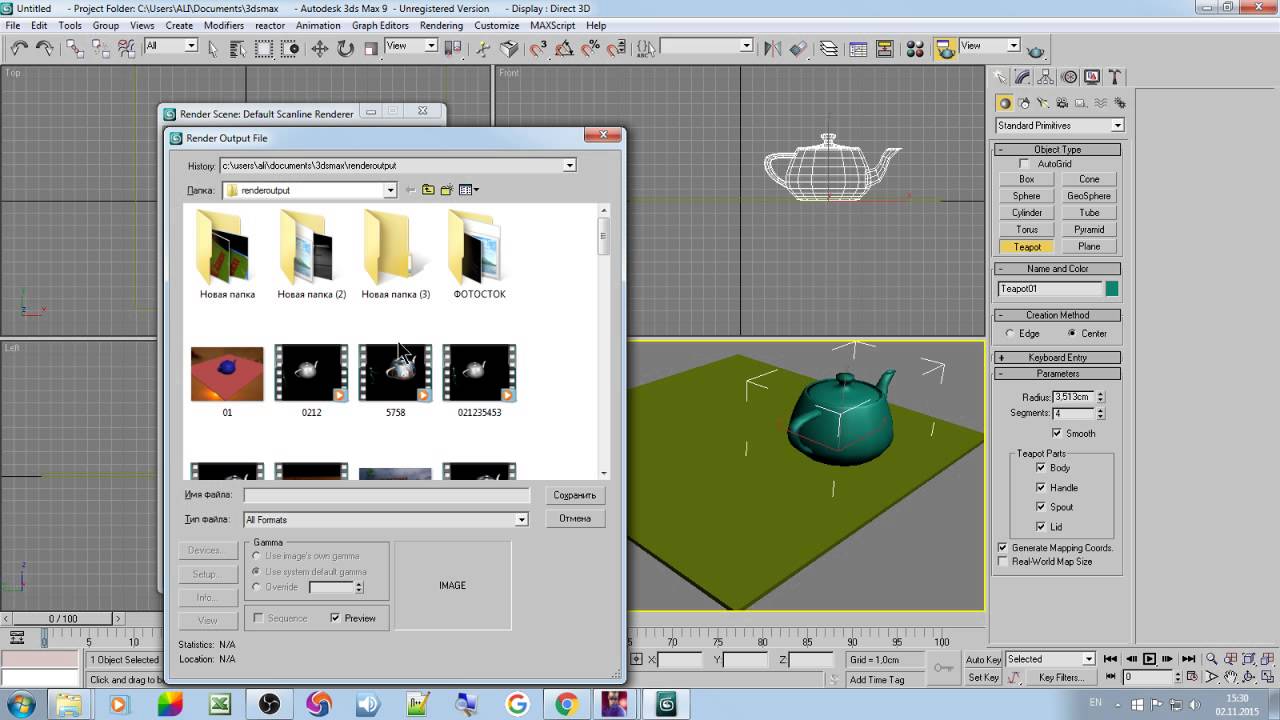Collapse the Parameters rollout
This screenshot has height=720, width=1280.
pos(1057,374)
